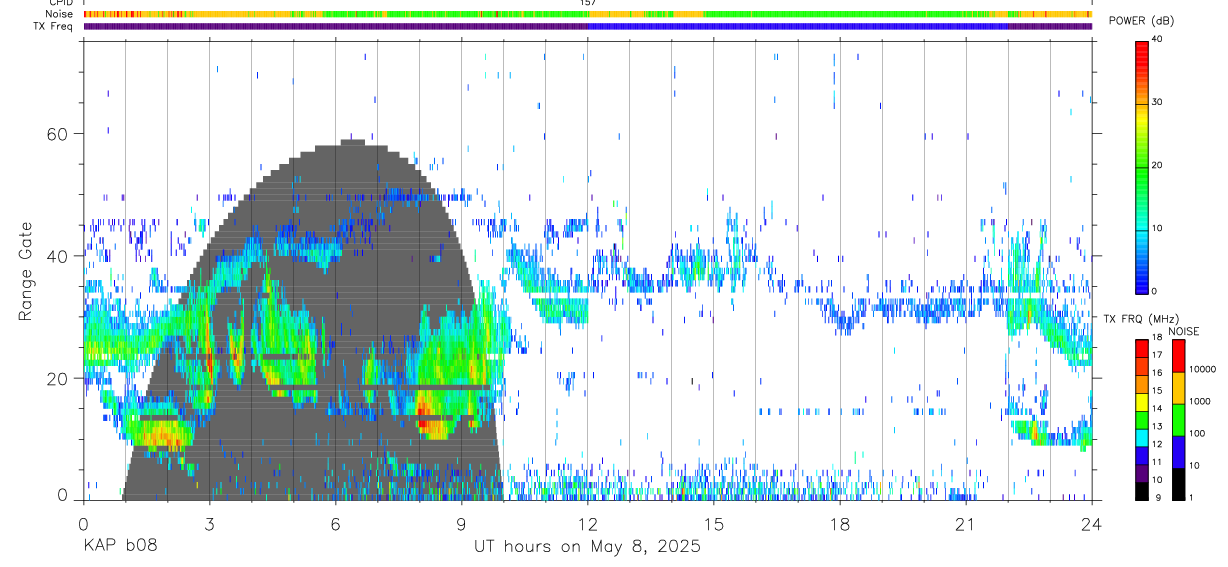Click the '12' hour tick on the time axis

[588, 524]
